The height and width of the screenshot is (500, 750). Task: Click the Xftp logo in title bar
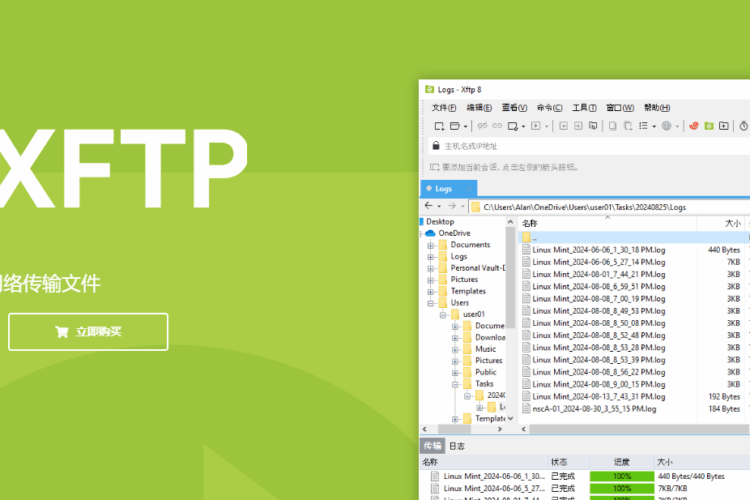430,89
